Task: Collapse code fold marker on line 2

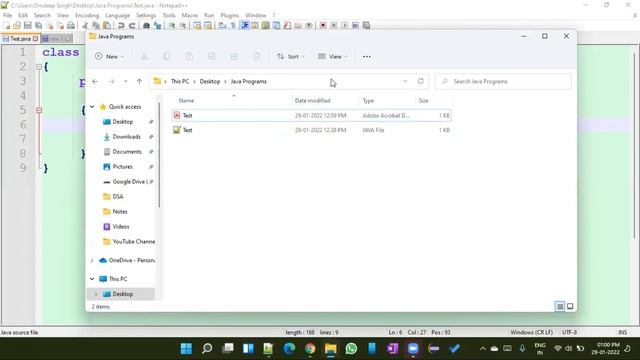Action: pos(39,67)
